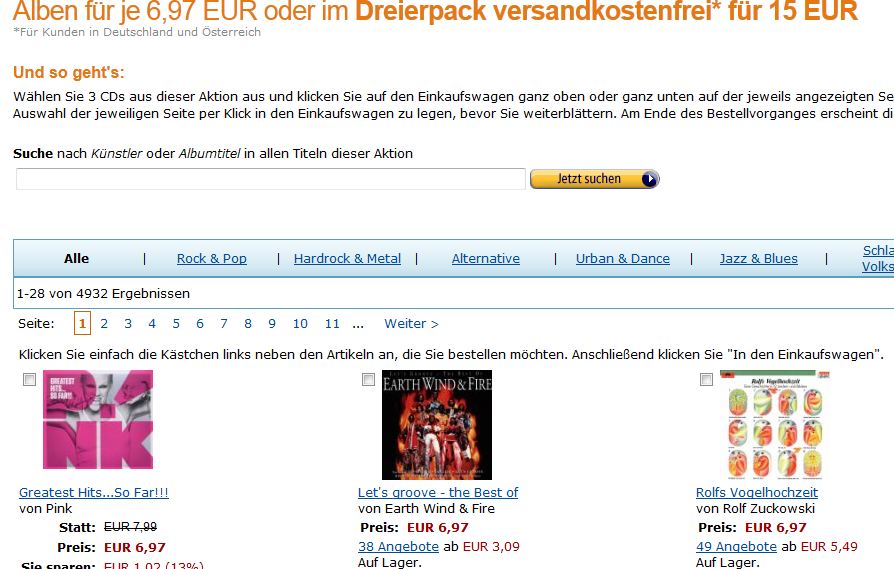
Task: Tick the checkbox next to Pink Greatest Hits
Action: [29, 380]
